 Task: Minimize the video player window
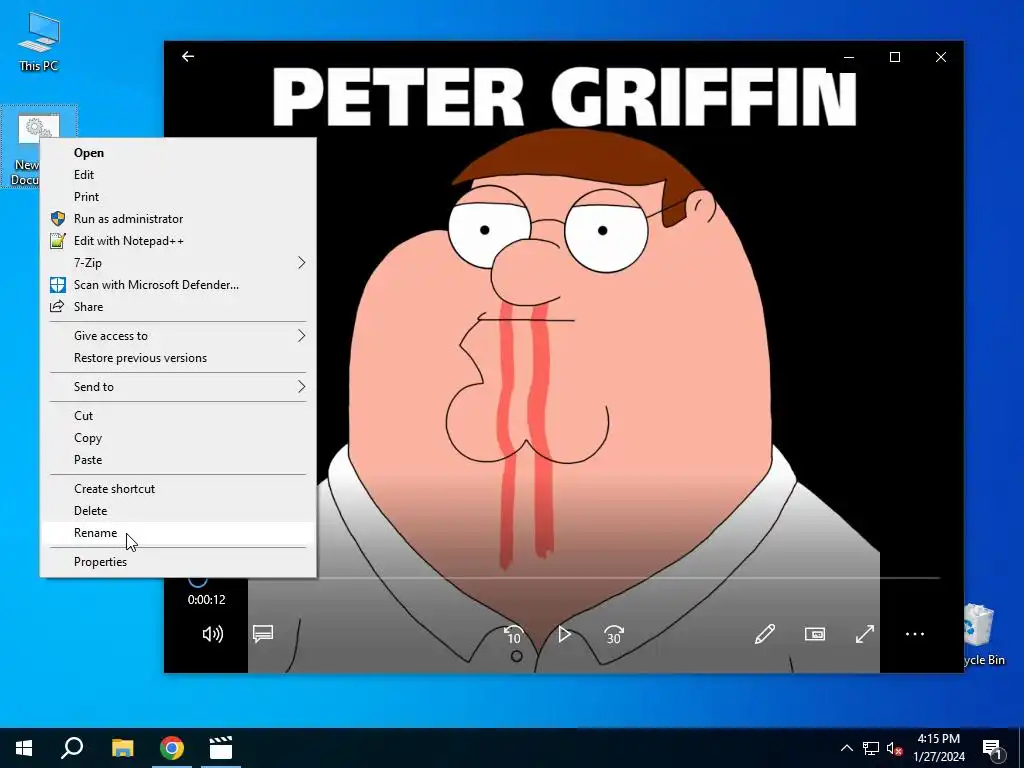coord(849,57)
